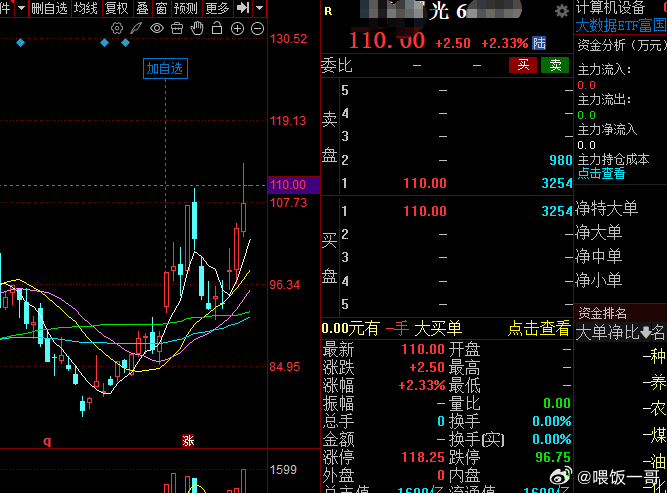Image resolution: width=667 pixels, height=493 pixels.
Task: Open chart settings gear icon
Action: (117, 28)
